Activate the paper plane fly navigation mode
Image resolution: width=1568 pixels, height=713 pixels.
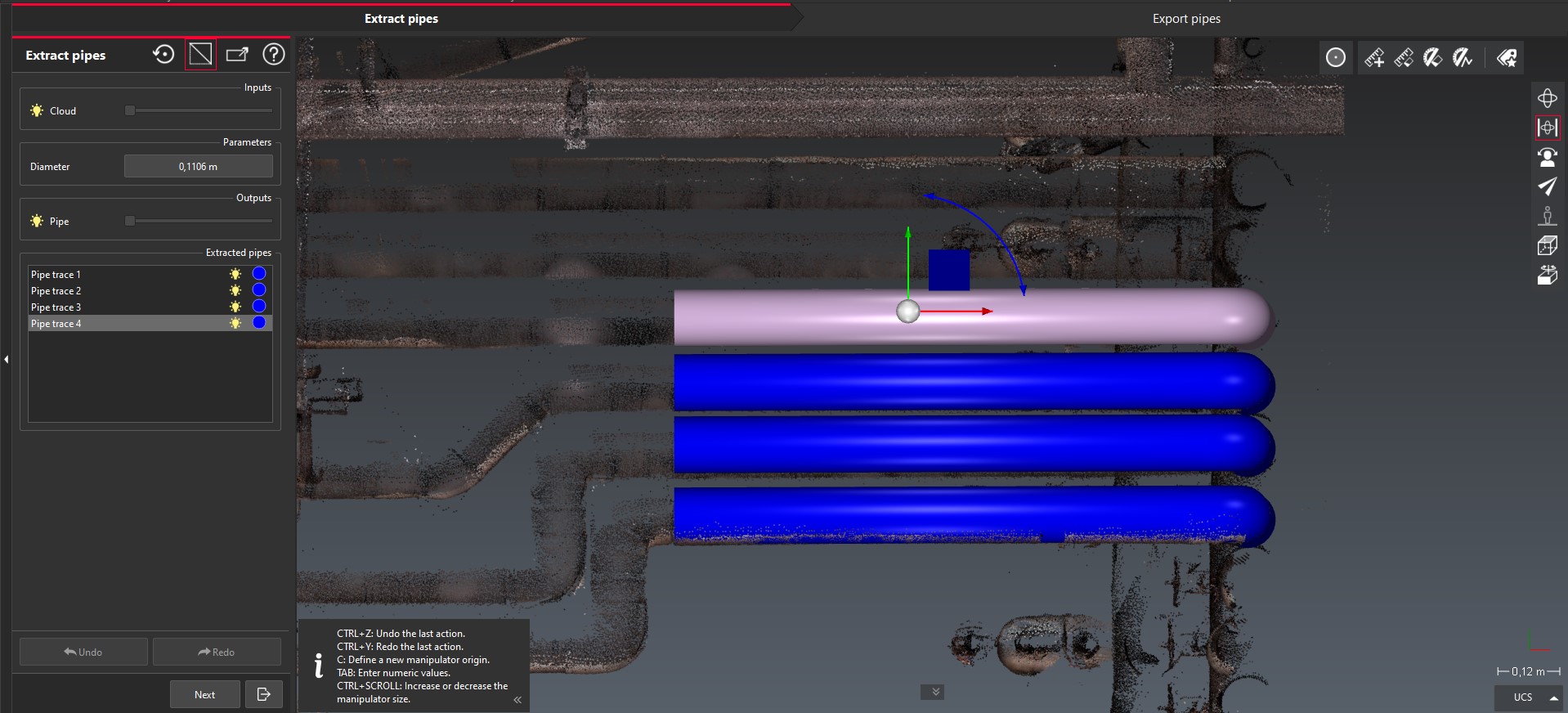(1547, 186)
